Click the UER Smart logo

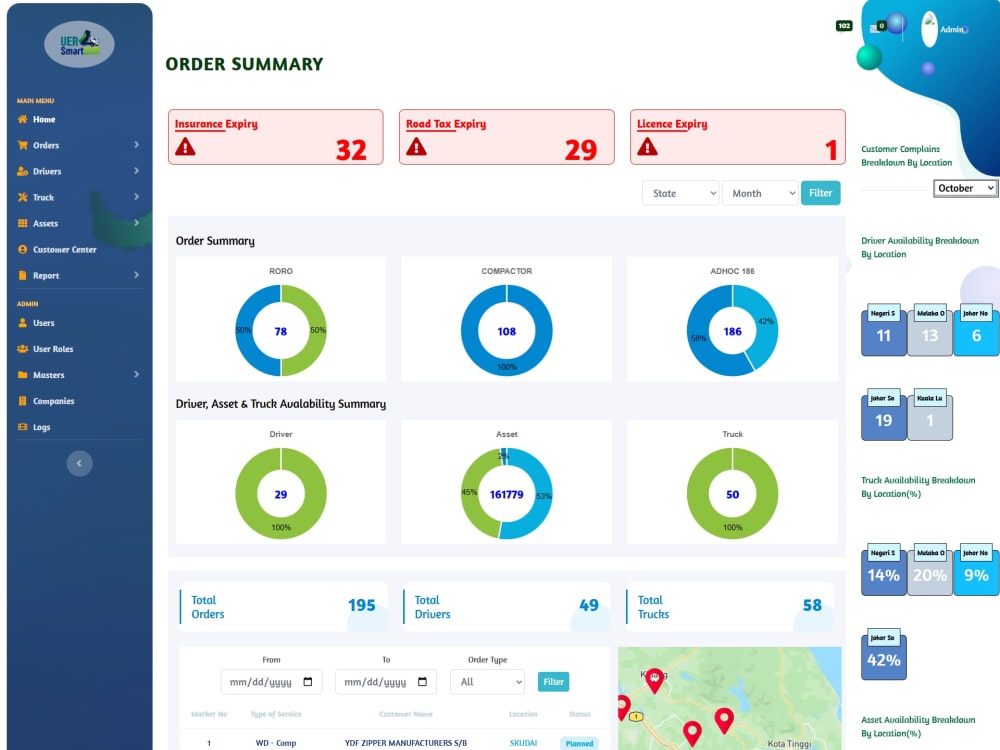[x=79, y=44]
